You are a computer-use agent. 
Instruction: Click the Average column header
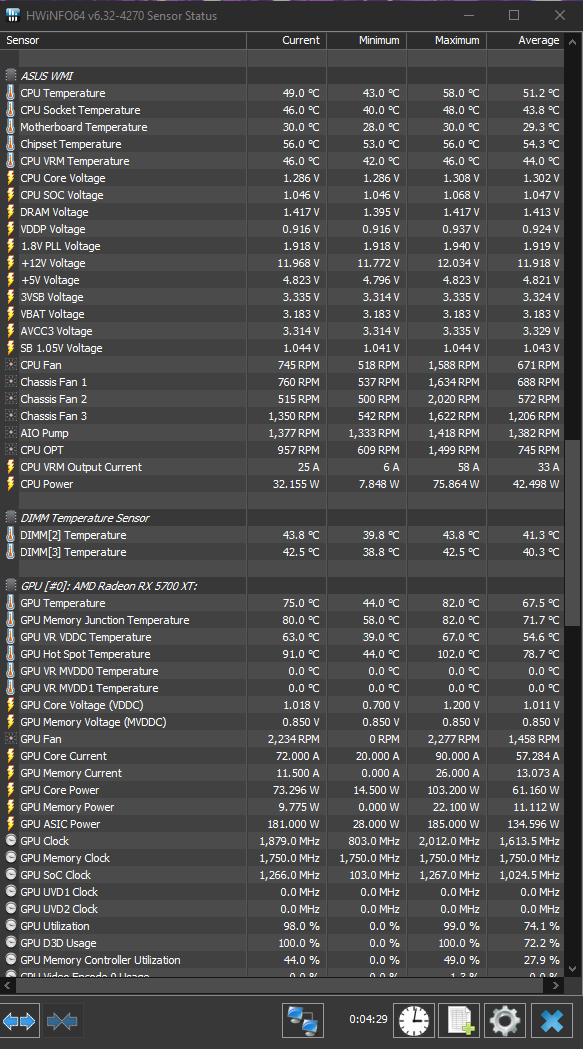[525, 40]
